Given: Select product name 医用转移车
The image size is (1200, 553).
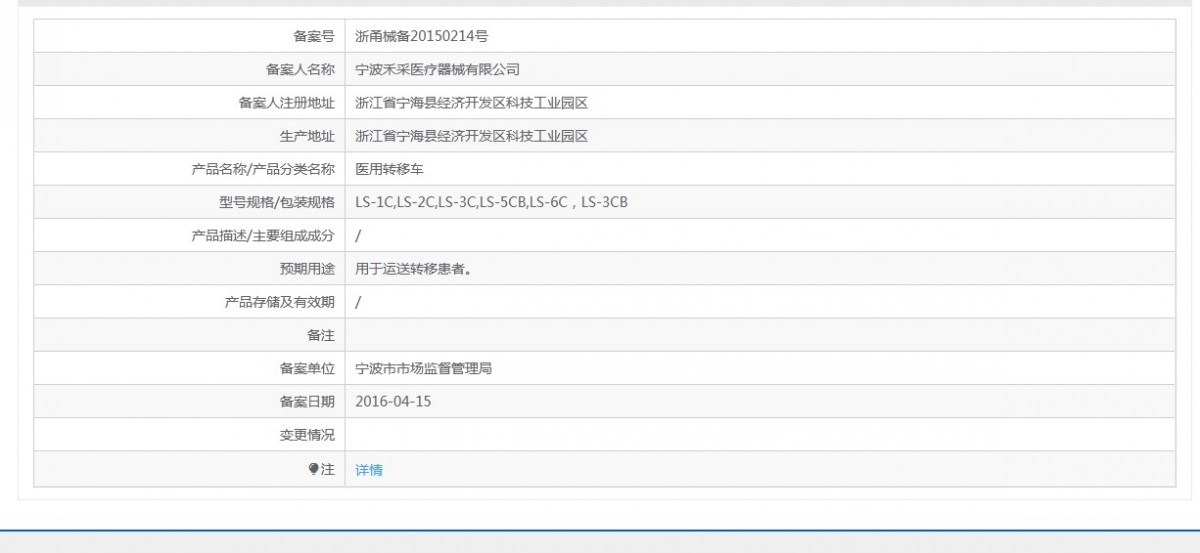Looking at the screenshot, I should tap(390, 169).
